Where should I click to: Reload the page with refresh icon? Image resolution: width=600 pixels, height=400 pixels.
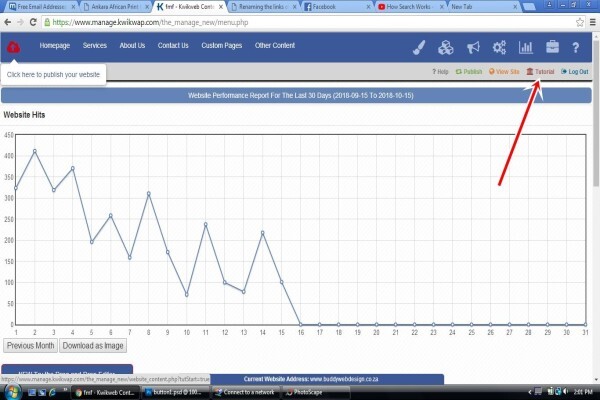click(x=33, y=23)
